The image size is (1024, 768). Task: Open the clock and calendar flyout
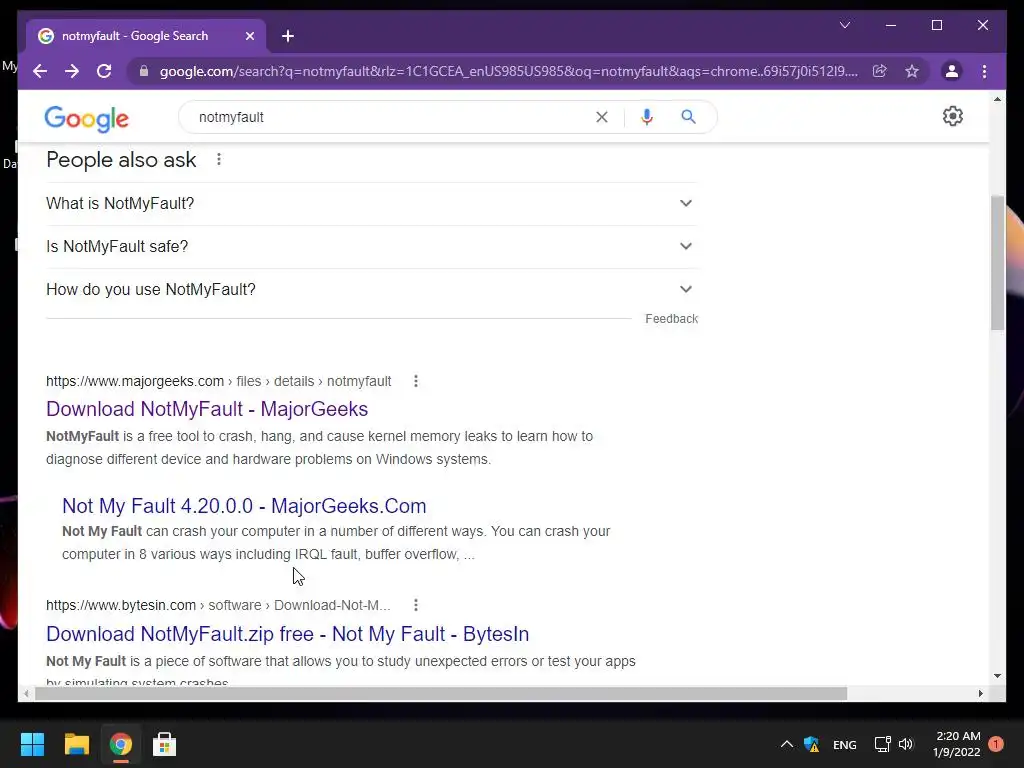tap(957, 744)
